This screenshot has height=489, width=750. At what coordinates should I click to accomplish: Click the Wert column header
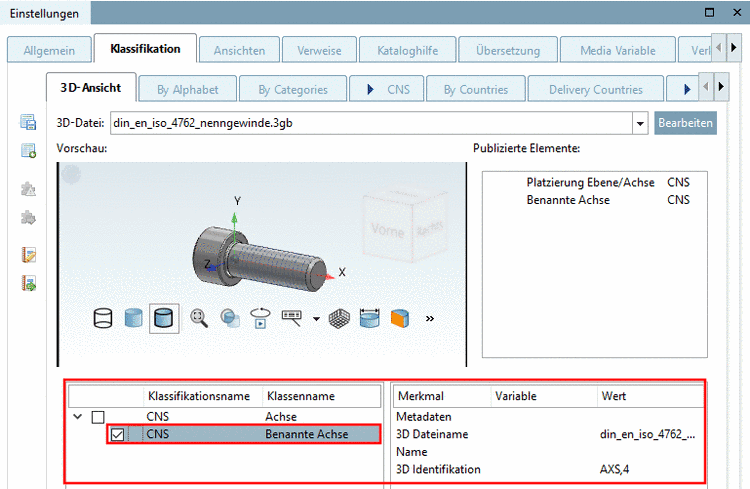(651, 396)
